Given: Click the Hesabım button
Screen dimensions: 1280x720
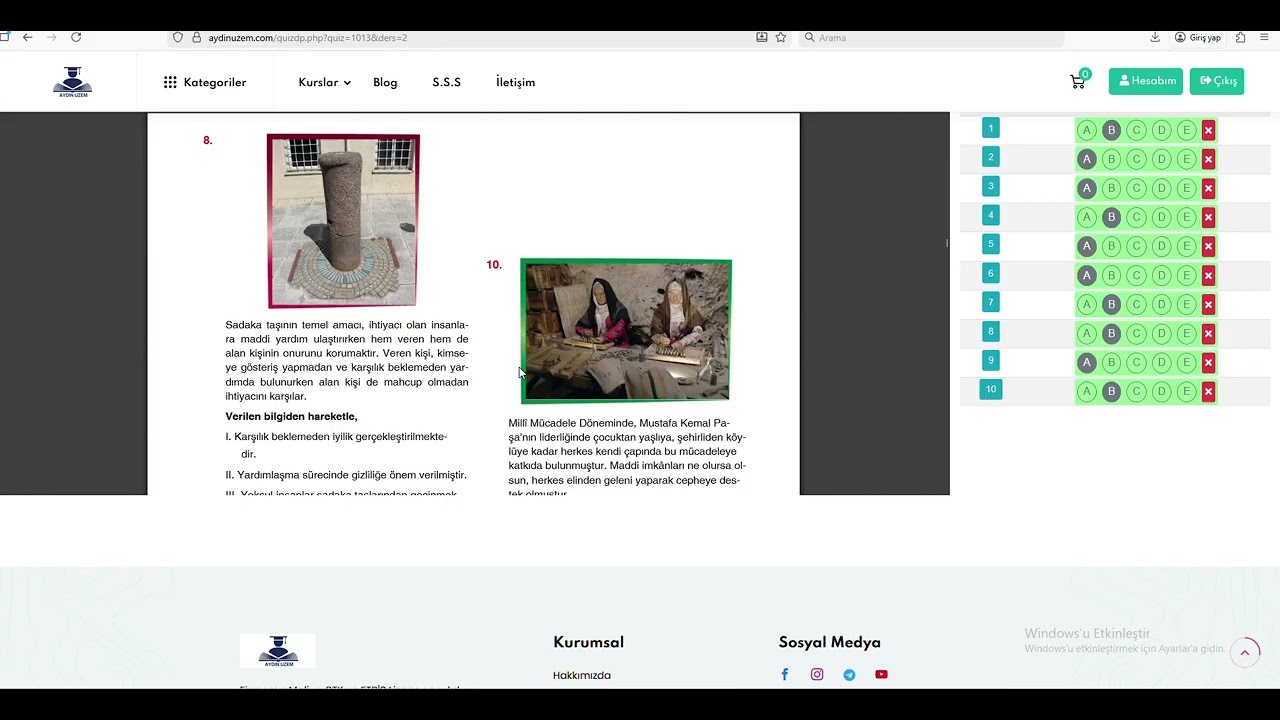Looking at the screenshot, I should coord(1146,81).
